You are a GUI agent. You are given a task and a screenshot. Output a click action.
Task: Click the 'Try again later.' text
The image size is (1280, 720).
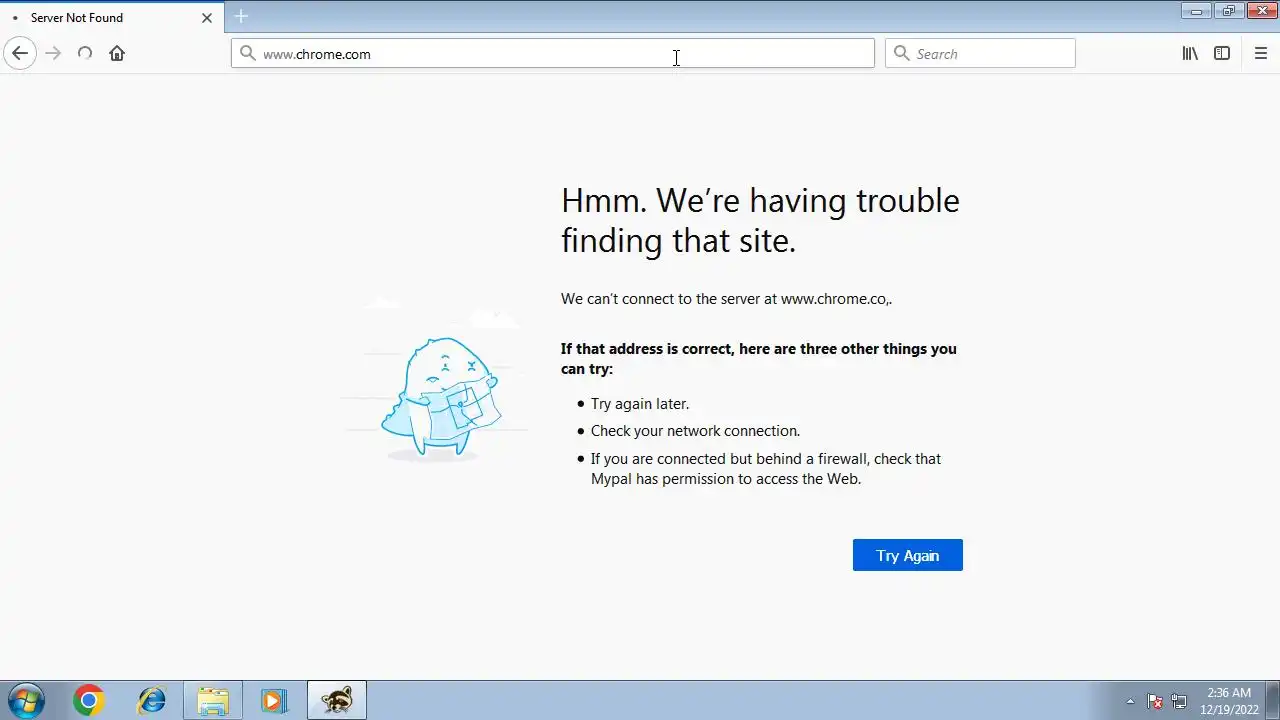(640, 404)
